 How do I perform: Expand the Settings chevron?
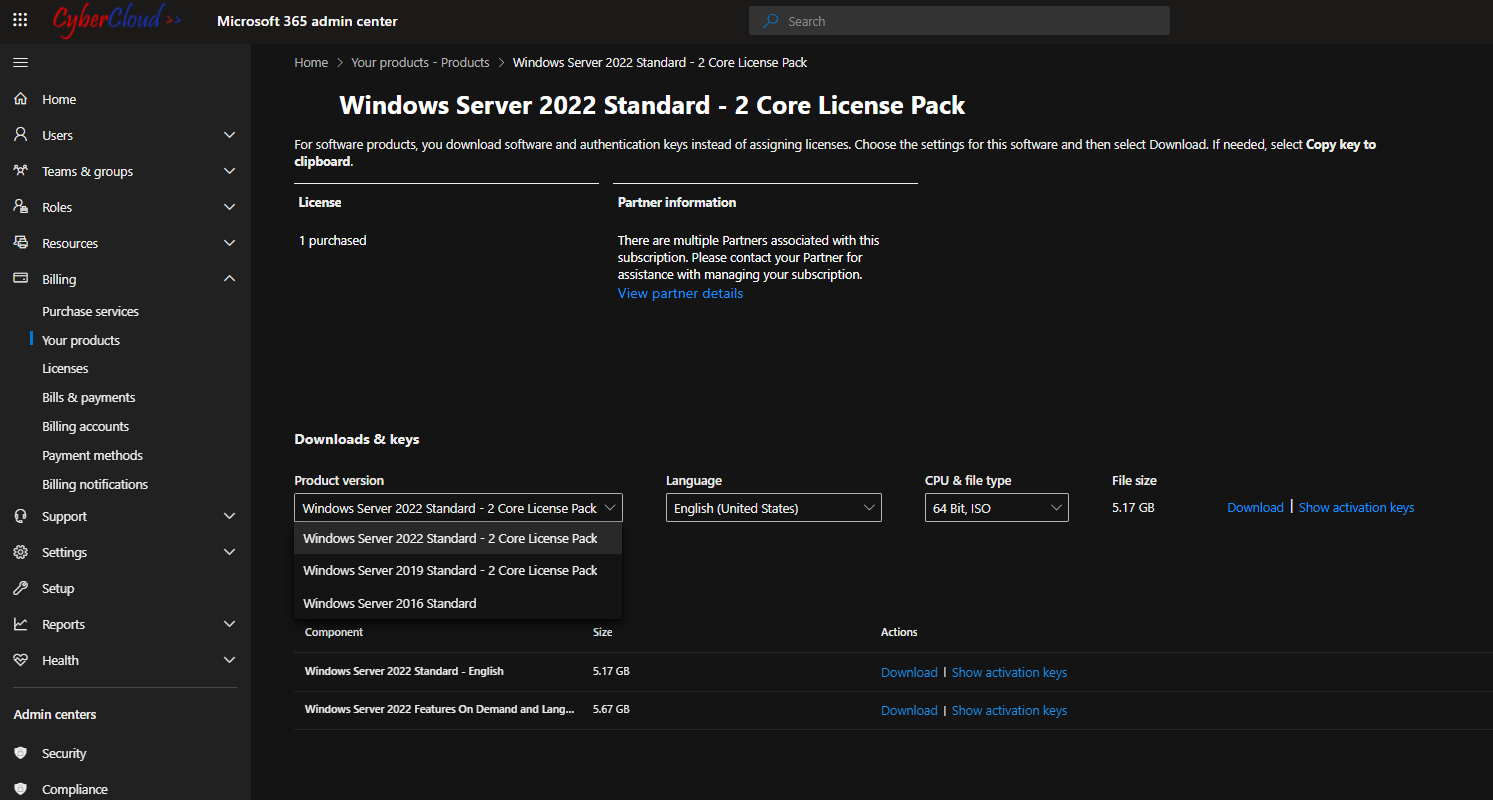point(229,552)
